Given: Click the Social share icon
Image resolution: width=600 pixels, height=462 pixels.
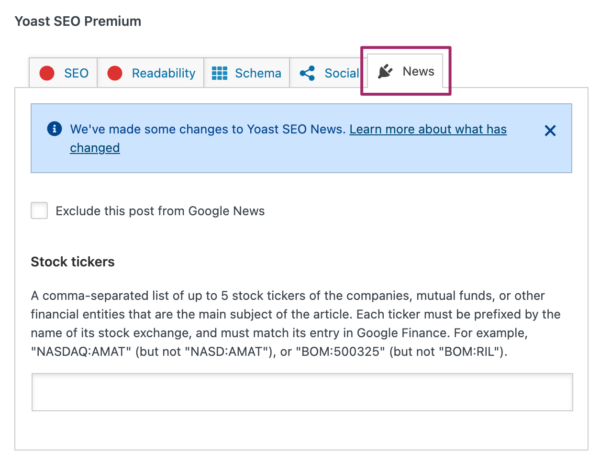Looking at the screenshot, I should (307, 73).
